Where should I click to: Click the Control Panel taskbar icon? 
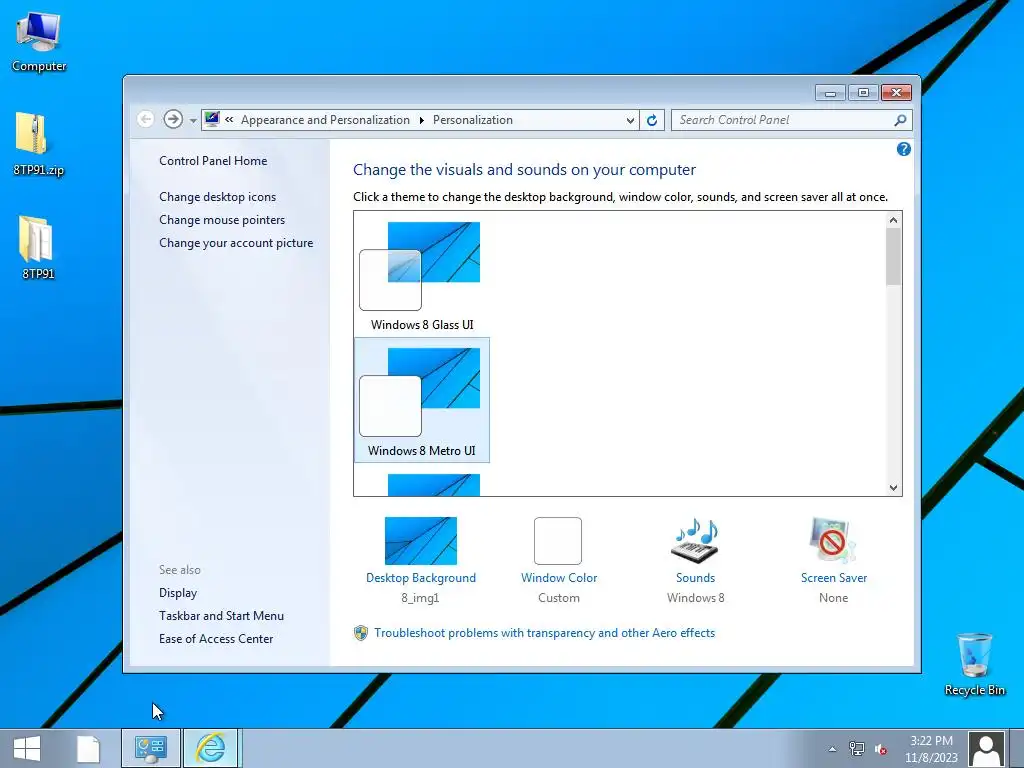150,748
